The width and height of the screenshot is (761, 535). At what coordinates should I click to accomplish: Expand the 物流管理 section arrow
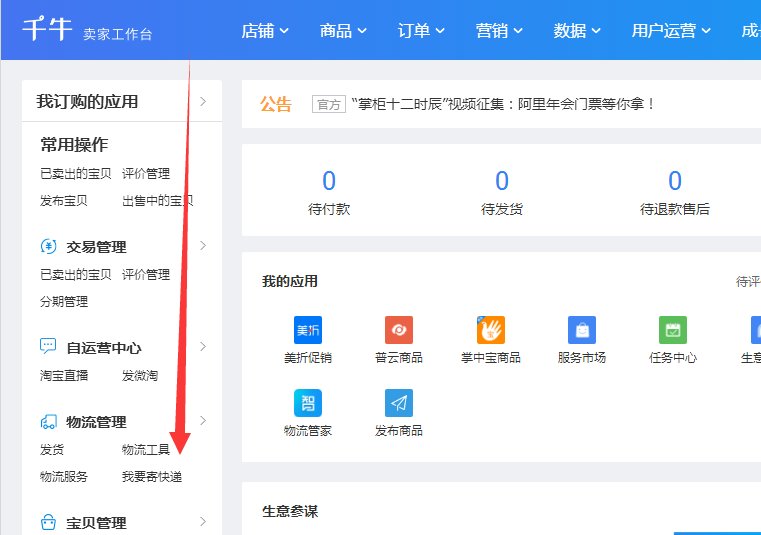click(203, 421)
